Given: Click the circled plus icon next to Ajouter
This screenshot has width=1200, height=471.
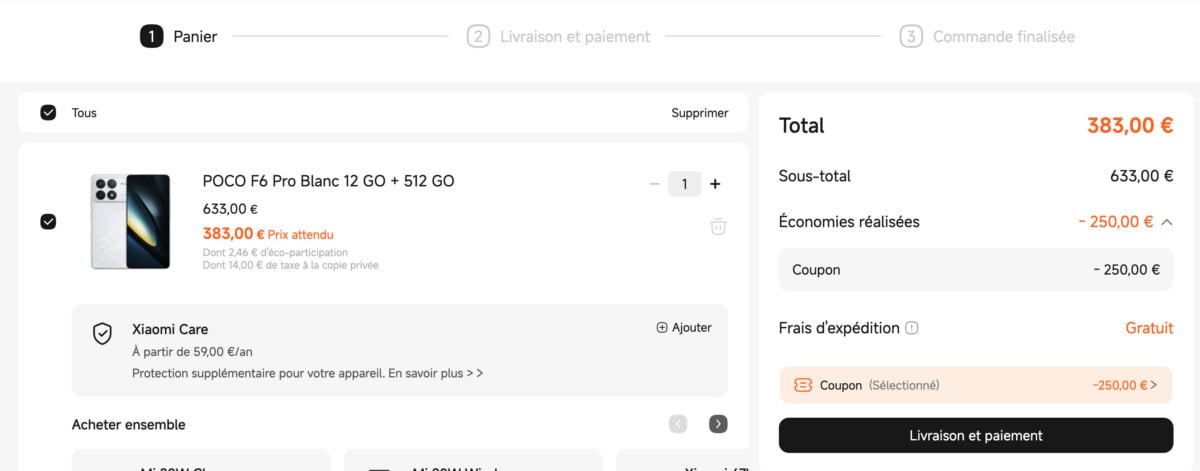Looking at the screenshot, I should coord(661,327).
